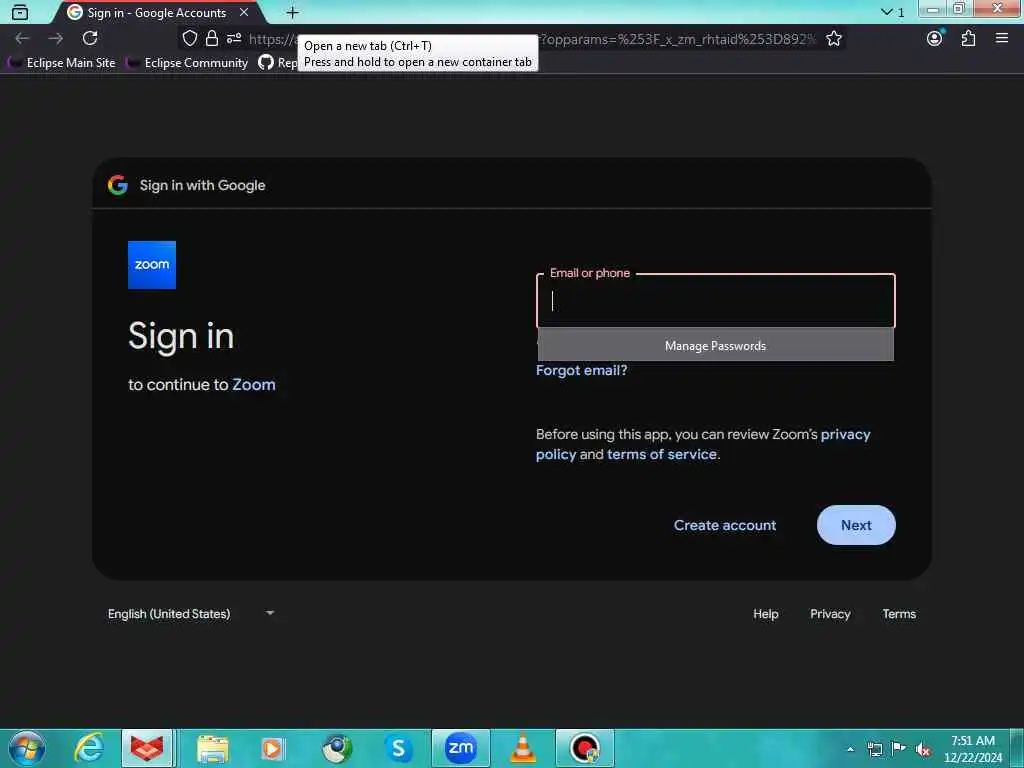
Task: Open a new tab with plus button
Action: coord(293,12)
